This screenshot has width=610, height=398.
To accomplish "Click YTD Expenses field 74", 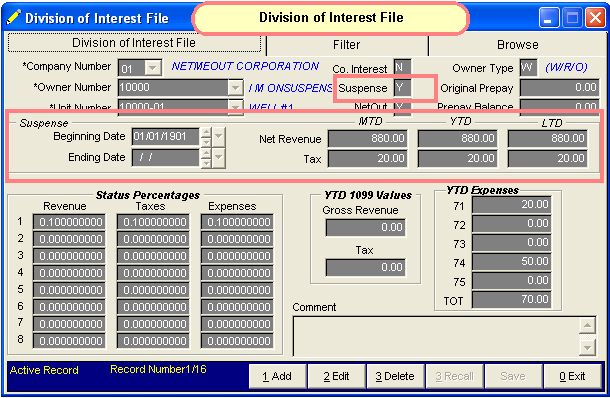I will click(512, 262).
